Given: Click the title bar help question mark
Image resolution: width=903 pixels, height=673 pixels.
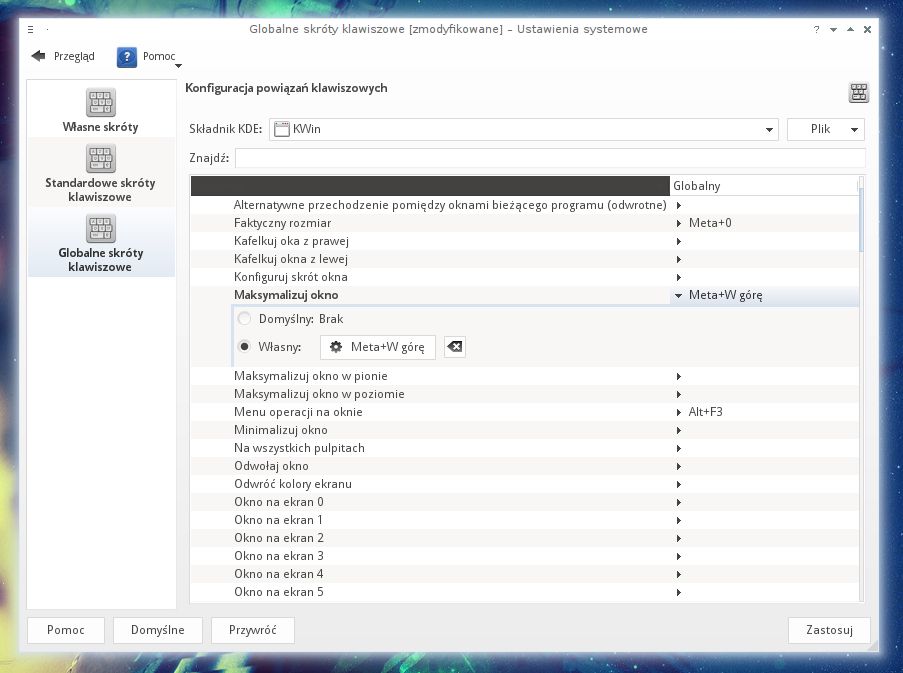Looking at the screenshot, I should (816, 29).
